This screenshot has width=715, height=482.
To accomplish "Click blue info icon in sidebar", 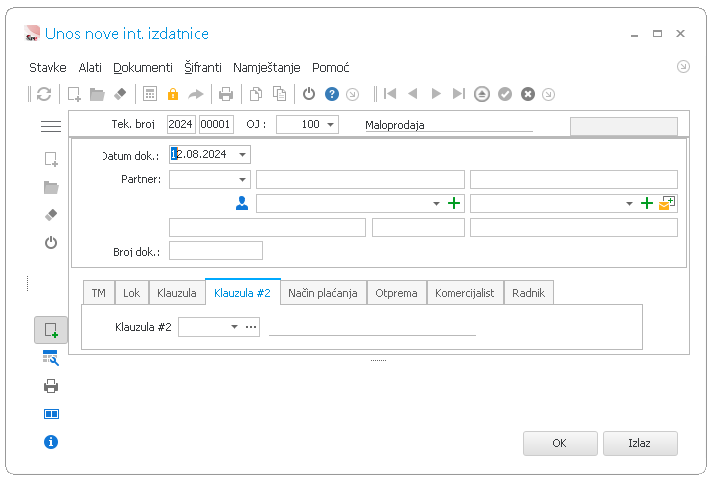I will (x=51, y=442).
